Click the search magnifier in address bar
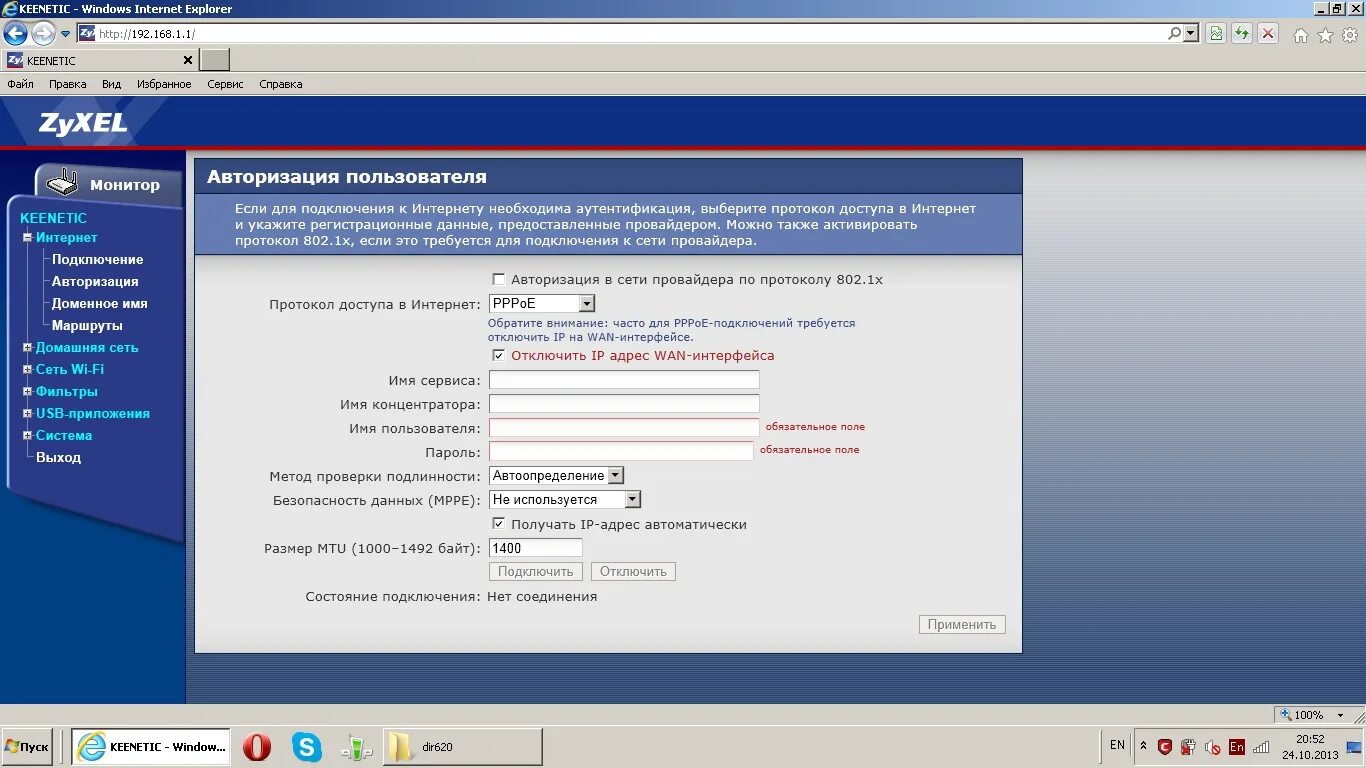 1174,33
